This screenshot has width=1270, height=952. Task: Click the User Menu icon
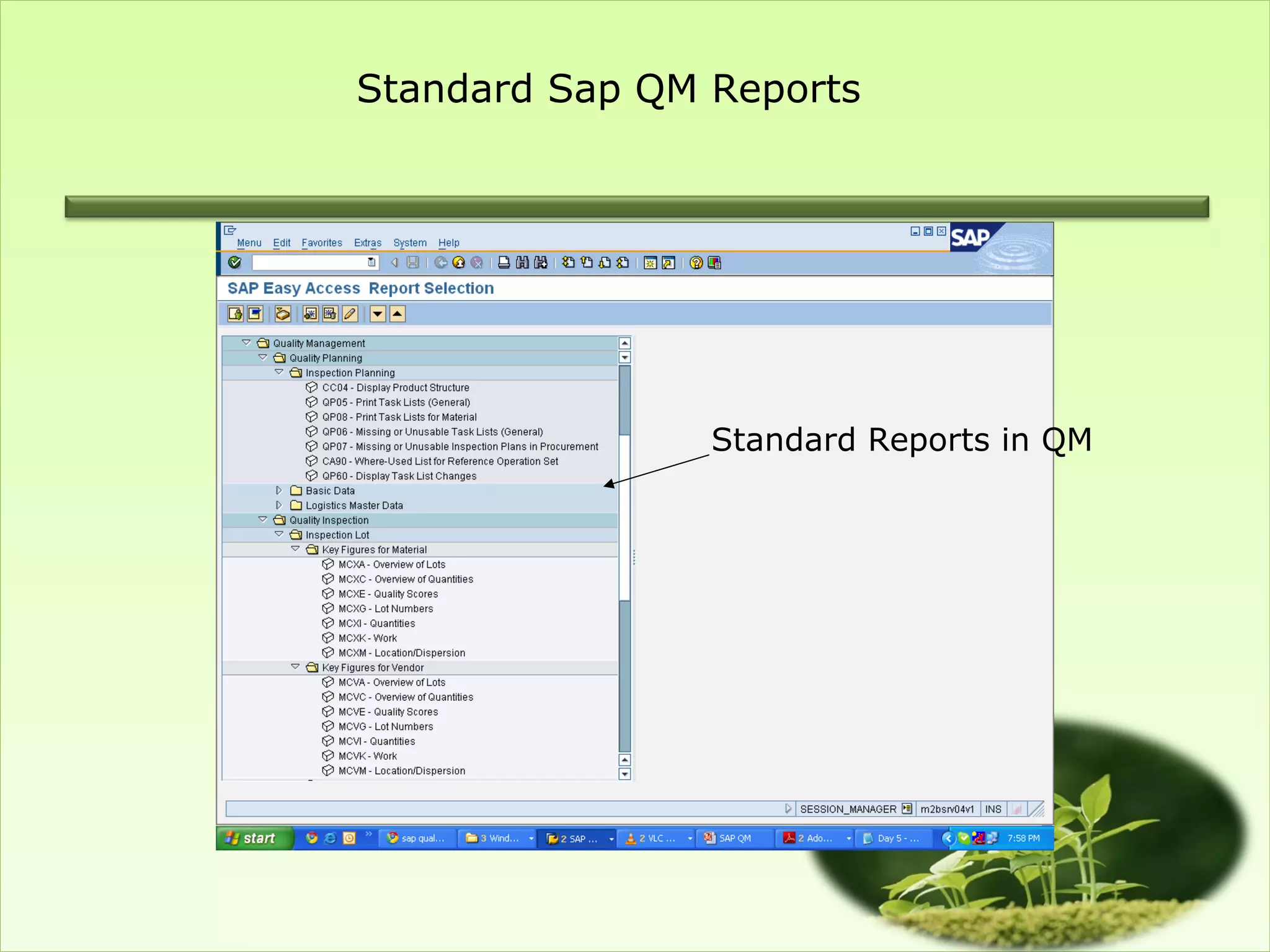click(235, 314)
